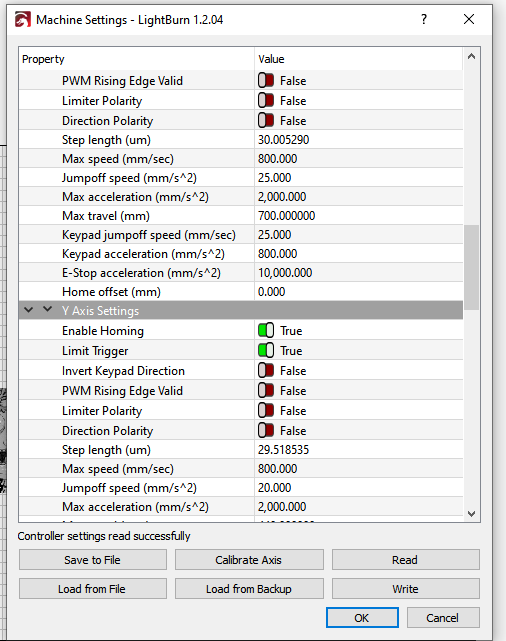Toggle Y axis Enable Homing switch
The image size is (506, 641).
tap(266, 330)
